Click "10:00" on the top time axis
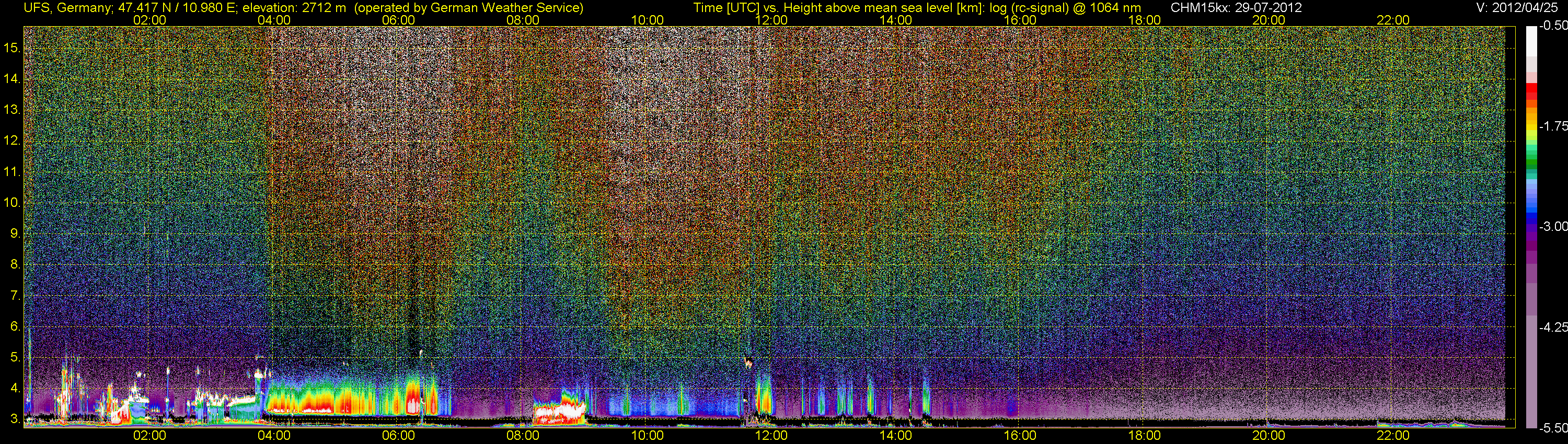Screen dimensions: 1568x444 pyautogui.click(x=647, y=20)
